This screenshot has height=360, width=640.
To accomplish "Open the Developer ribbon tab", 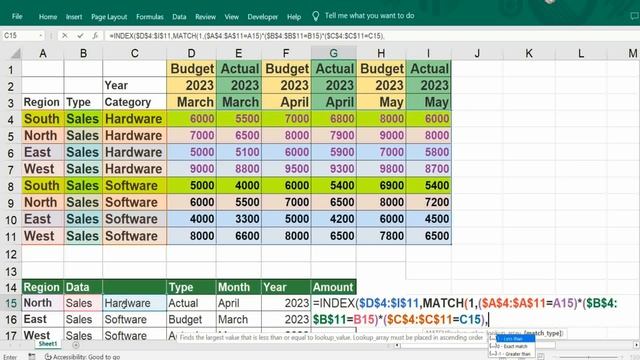I will click(262, 17).
